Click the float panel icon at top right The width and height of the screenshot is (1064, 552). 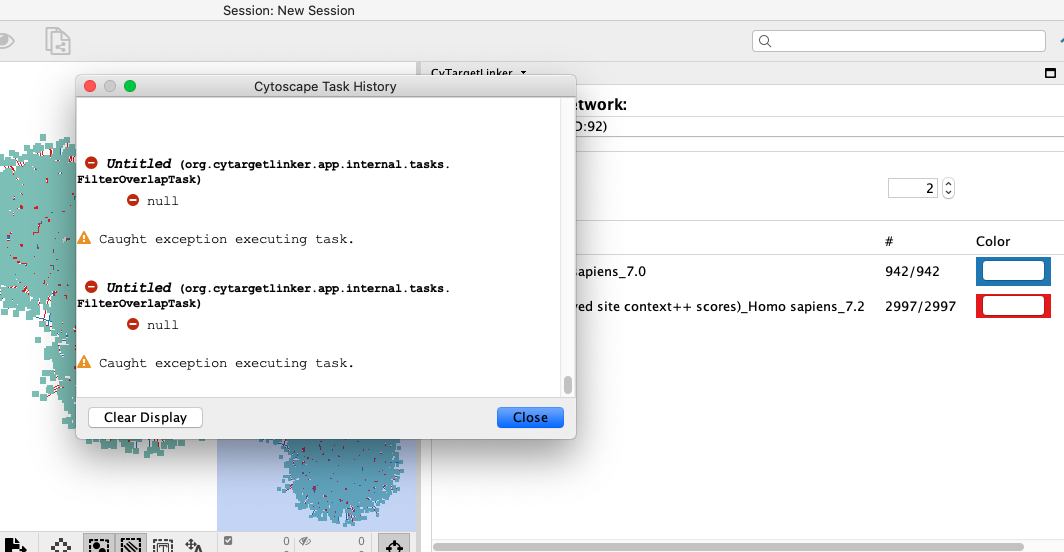point(1050,73)
